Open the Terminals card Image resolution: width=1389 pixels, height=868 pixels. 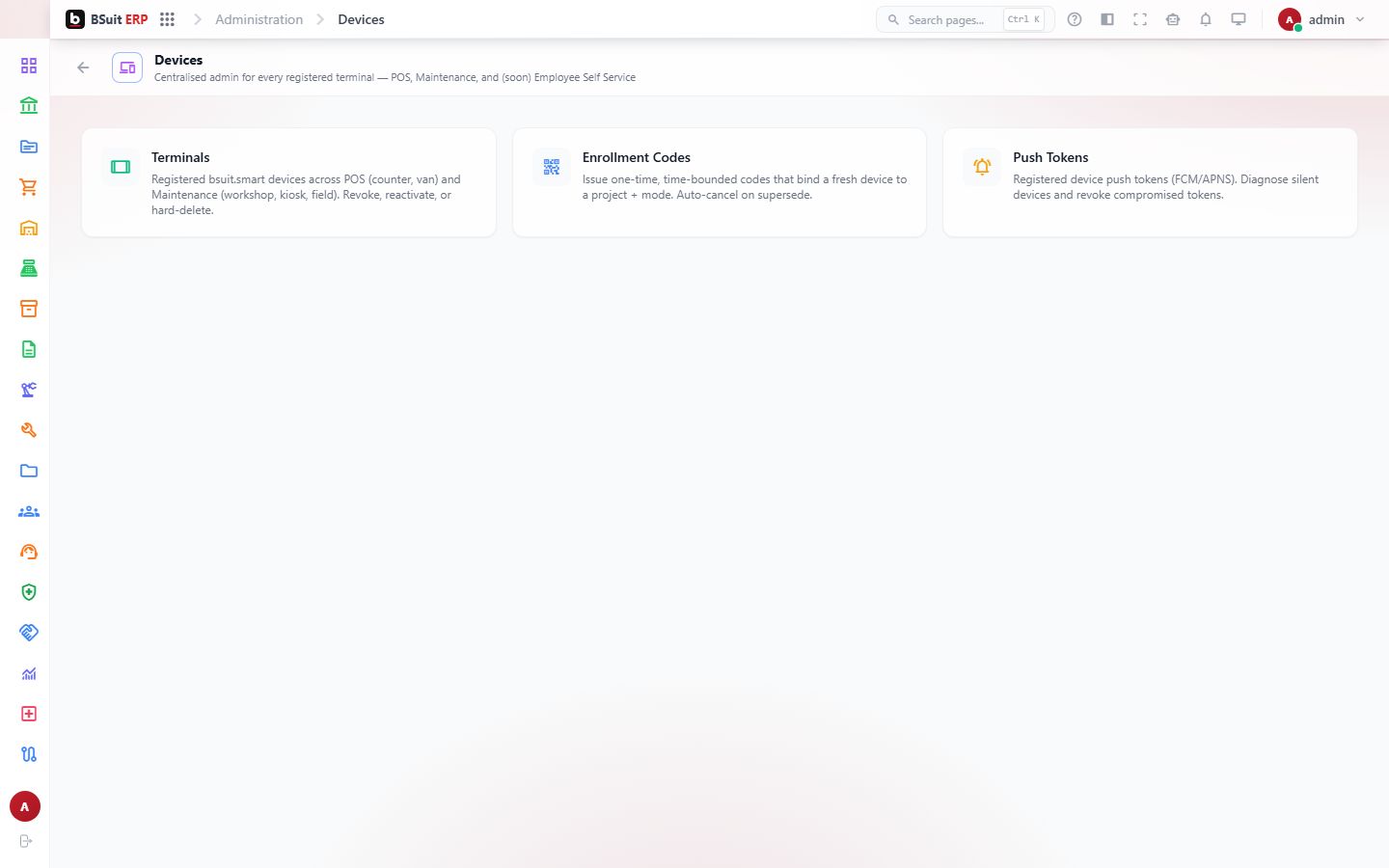[x=288, y=182]
